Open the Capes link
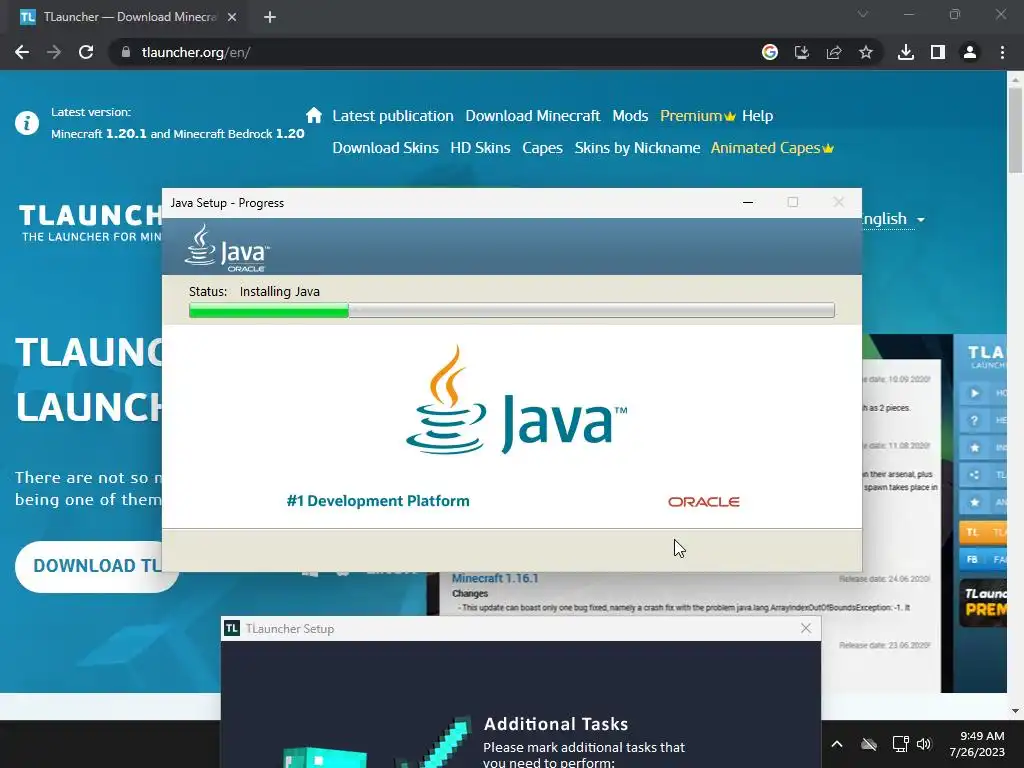 coord(542,148)
